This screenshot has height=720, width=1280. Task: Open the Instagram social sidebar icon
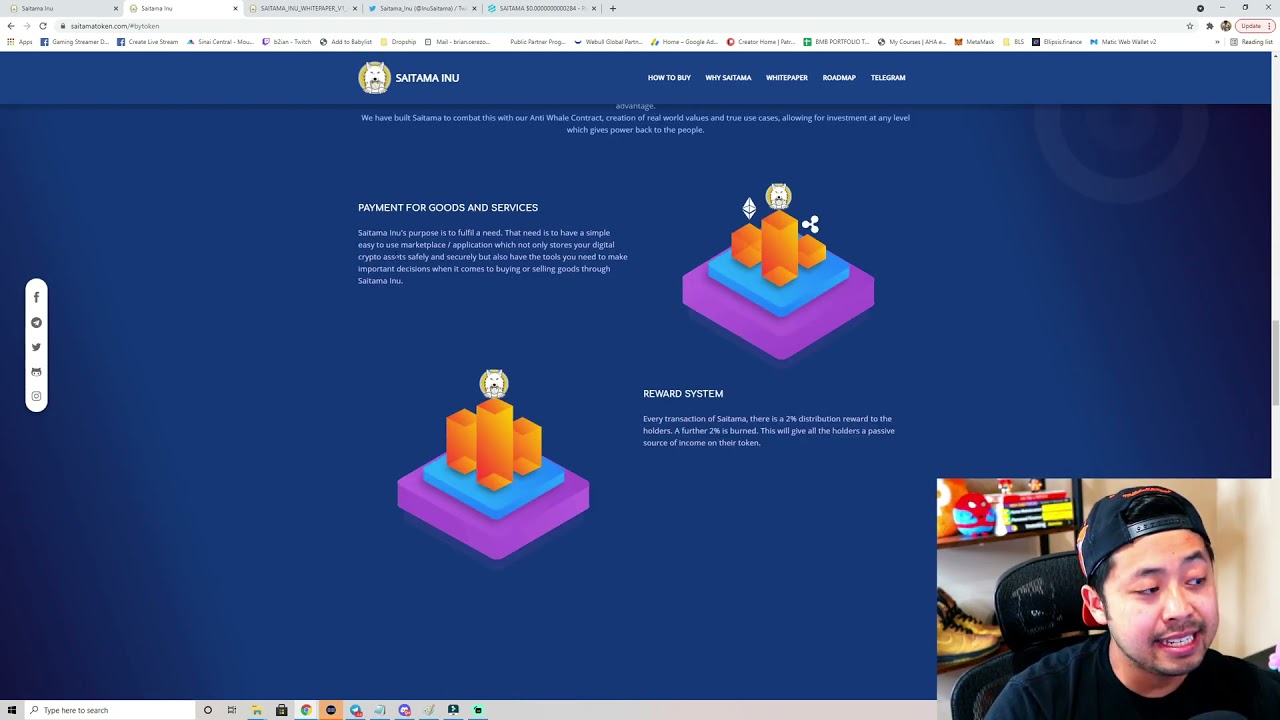36,396
